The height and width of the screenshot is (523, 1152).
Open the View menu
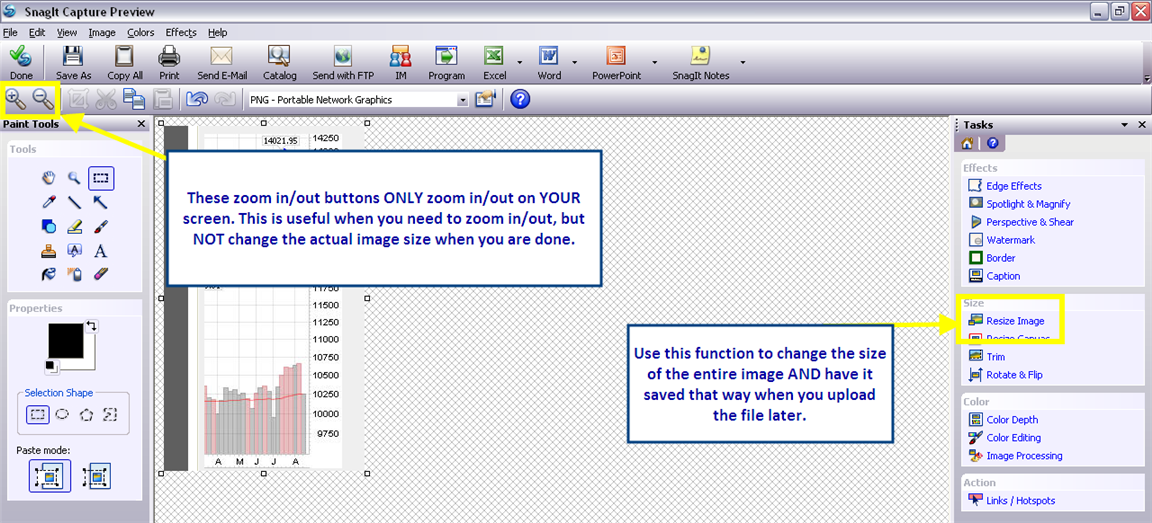pos(67,32)
